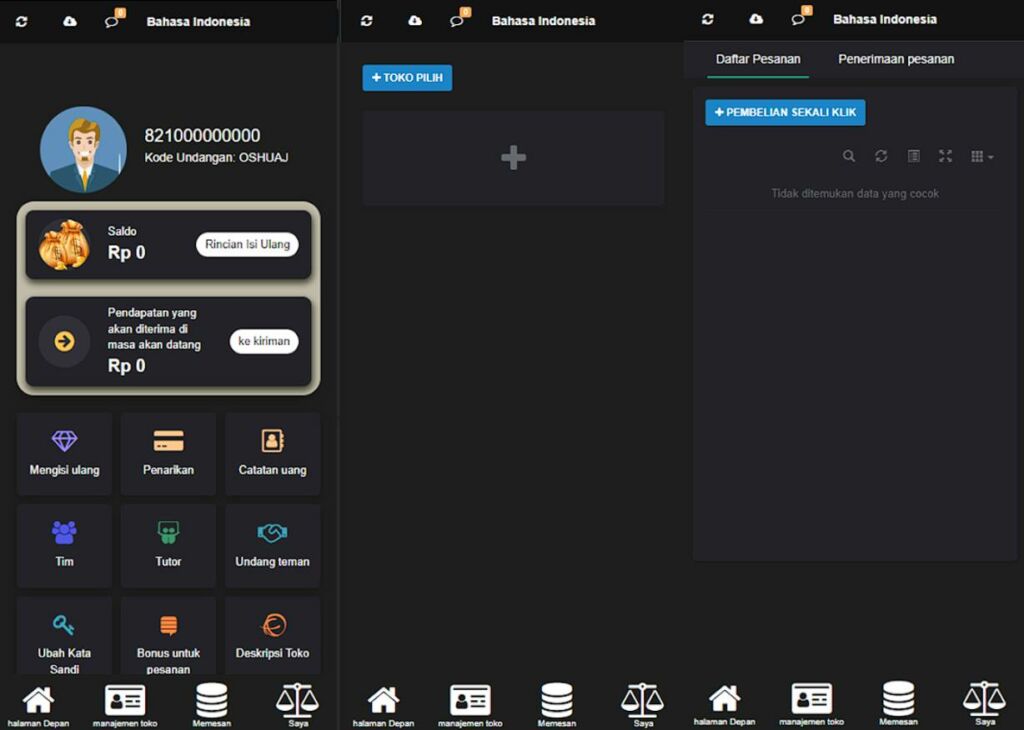The height and width of the screenshot is (730, 1024).
Task: Open Ubah Kata Sandi key tile
Action: point(64,636)
